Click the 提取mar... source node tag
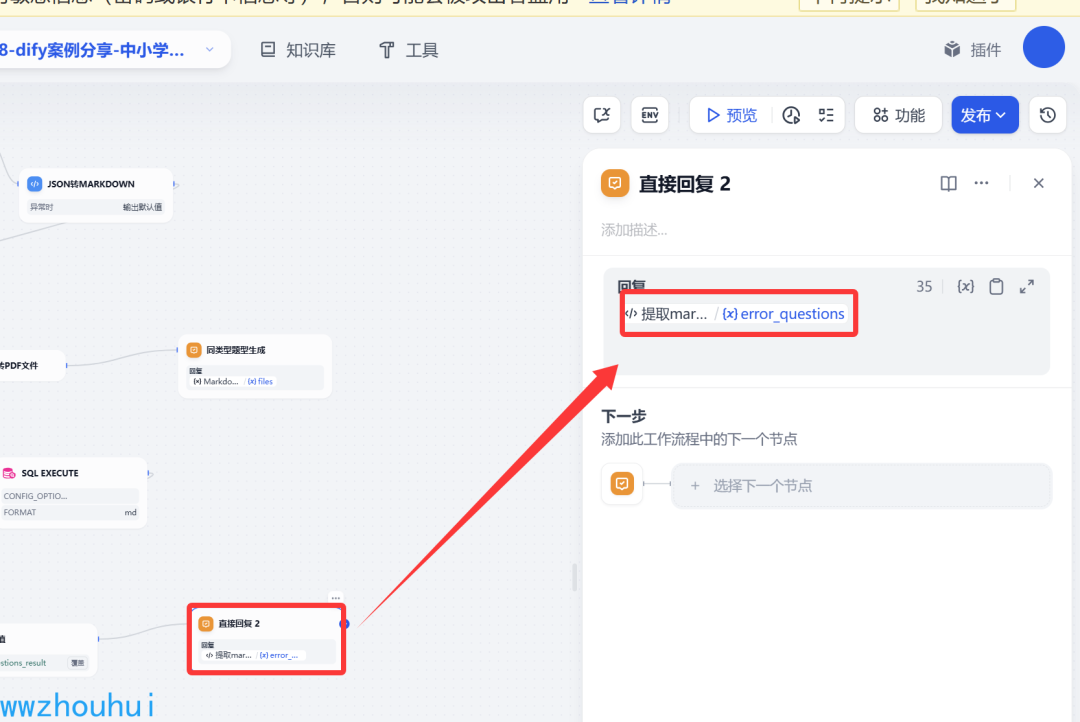The height and width of the screenshot is (722, 1080). (x=667, y=314)
